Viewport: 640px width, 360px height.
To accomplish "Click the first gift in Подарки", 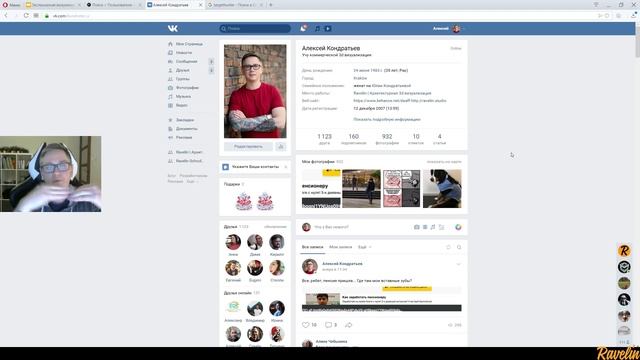I will click(244, 201).
